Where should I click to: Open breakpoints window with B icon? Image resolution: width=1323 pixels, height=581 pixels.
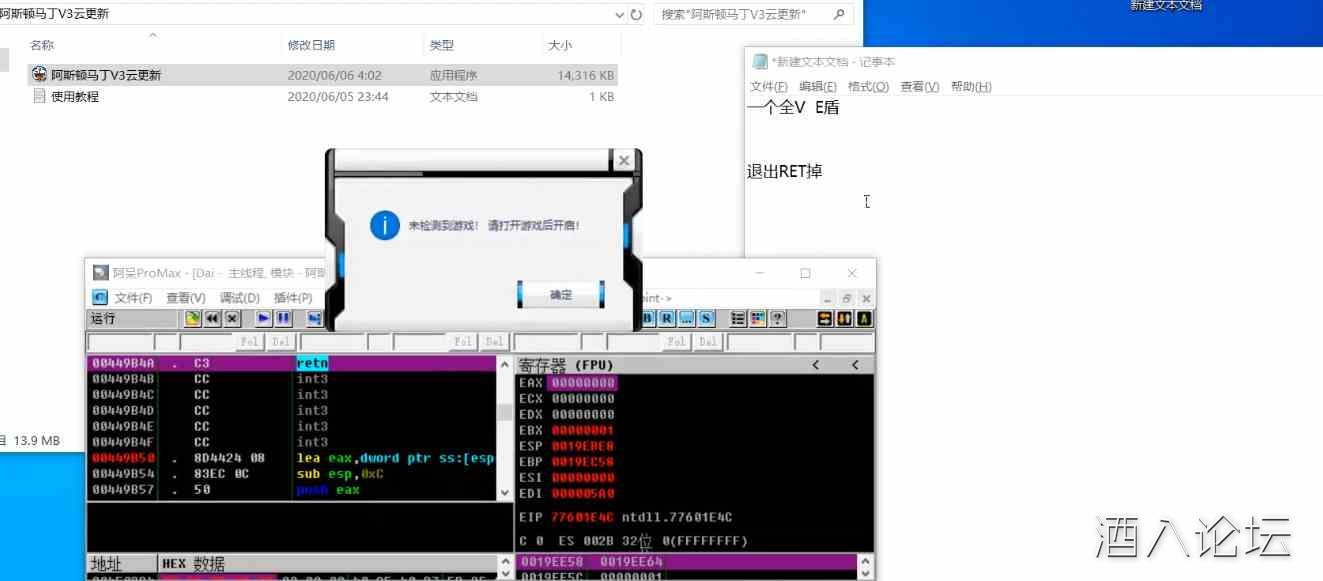pos(648,319)
